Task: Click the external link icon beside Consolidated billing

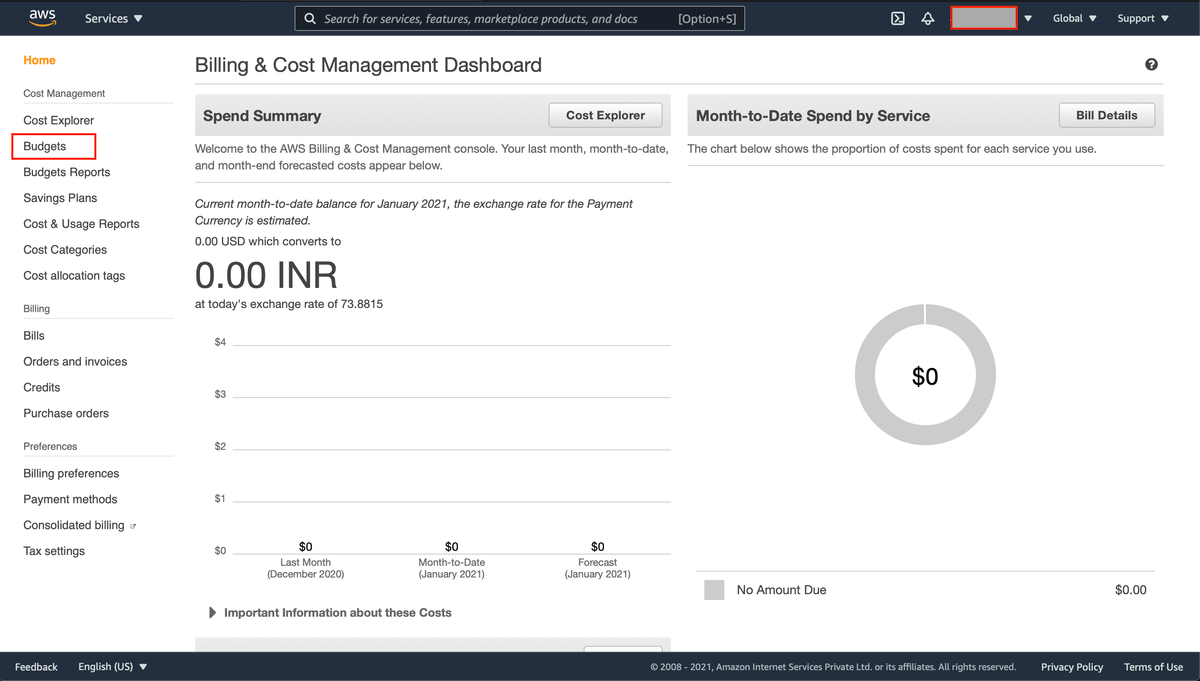Action: point(133,526)
